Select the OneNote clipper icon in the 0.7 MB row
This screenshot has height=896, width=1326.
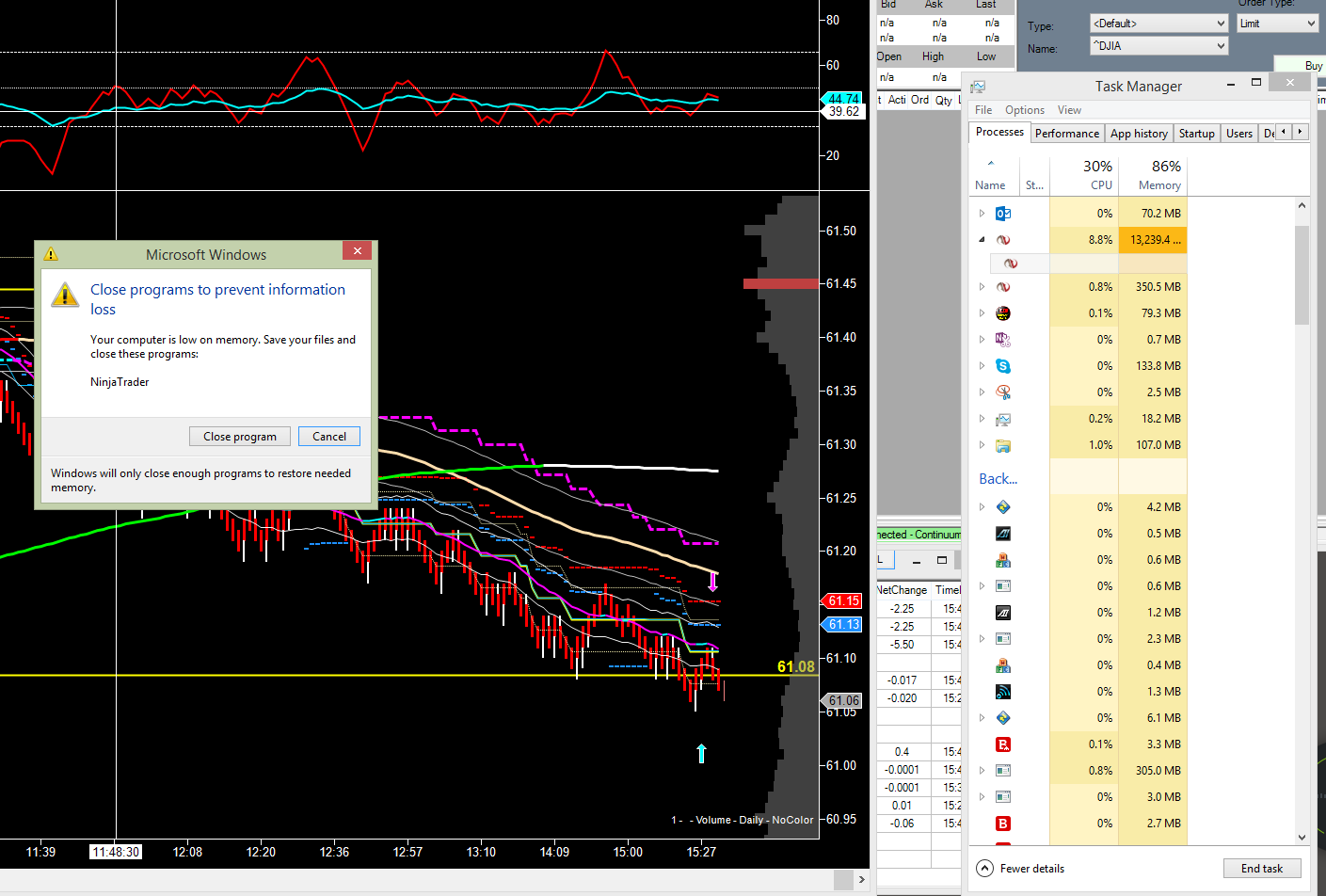coord(1003,340)
